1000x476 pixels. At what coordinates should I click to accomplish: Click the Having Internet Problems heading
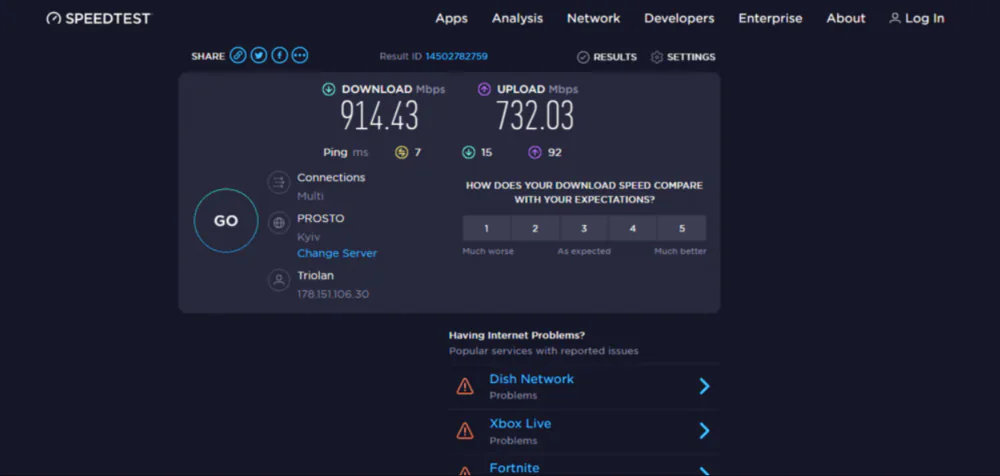click(x=517, y=335)
